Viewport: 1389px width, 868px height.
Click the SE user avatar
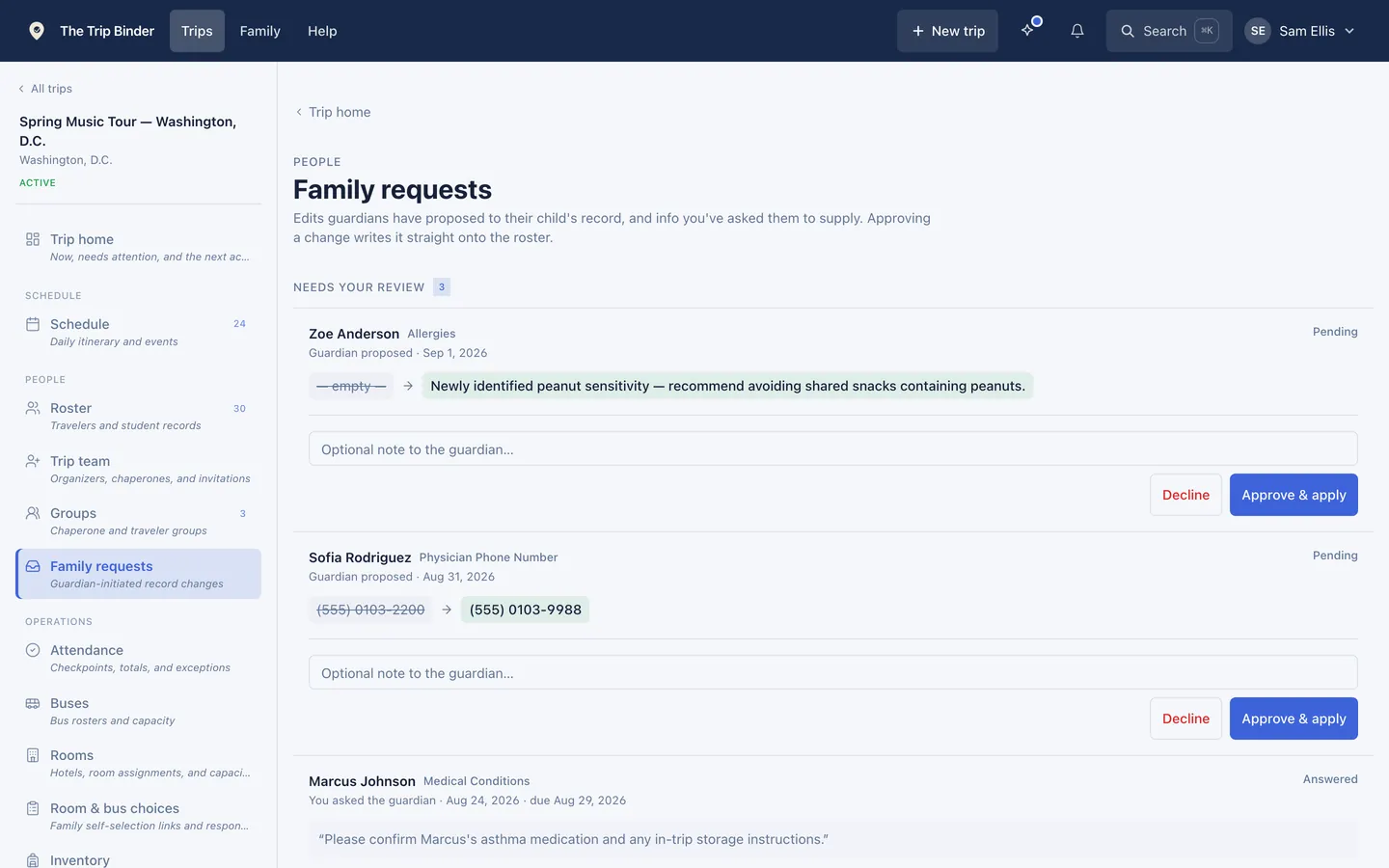click(x=1258, y=31)
